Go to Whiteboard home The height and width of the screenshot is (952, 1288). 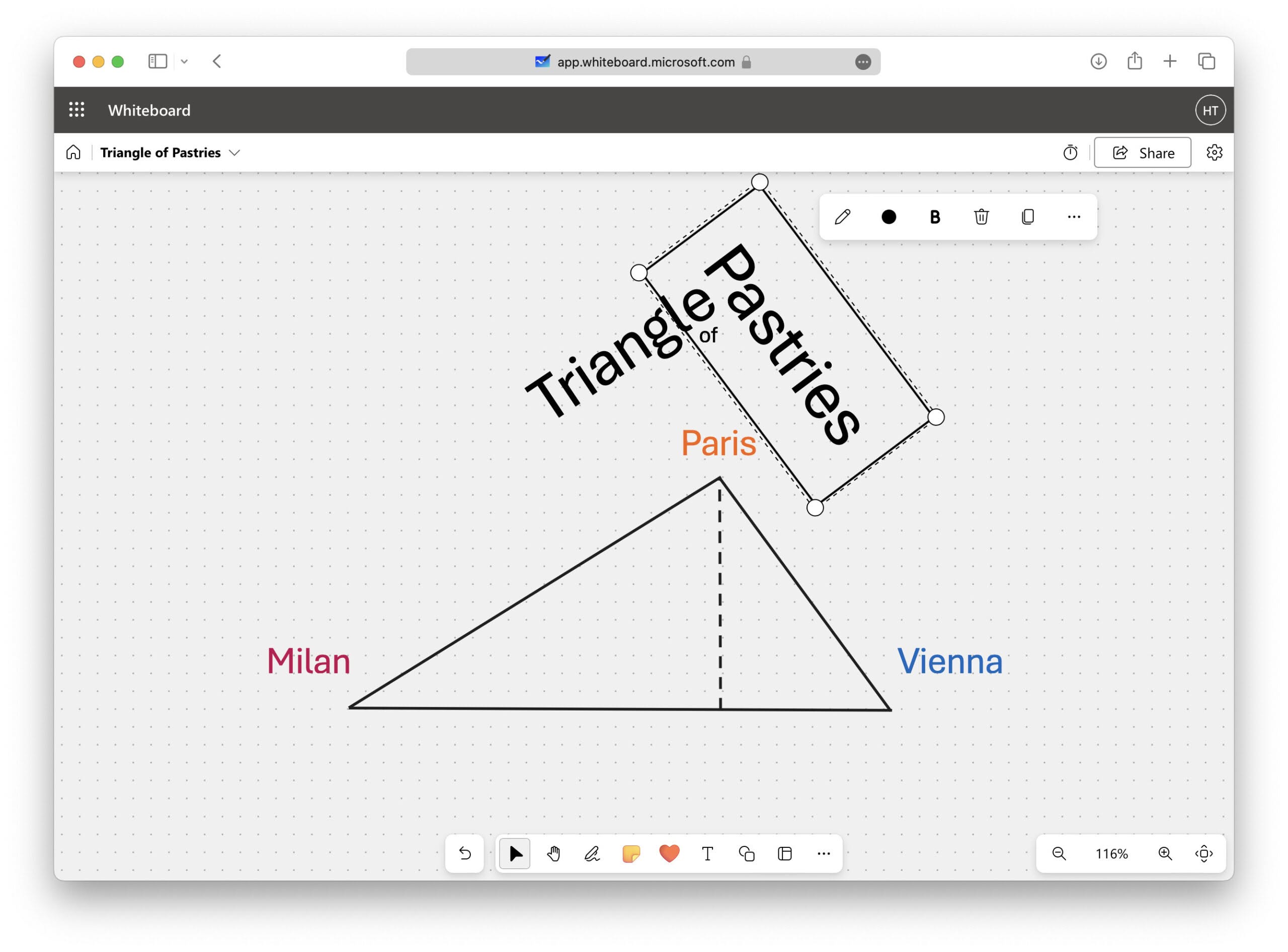coord(73,152)
